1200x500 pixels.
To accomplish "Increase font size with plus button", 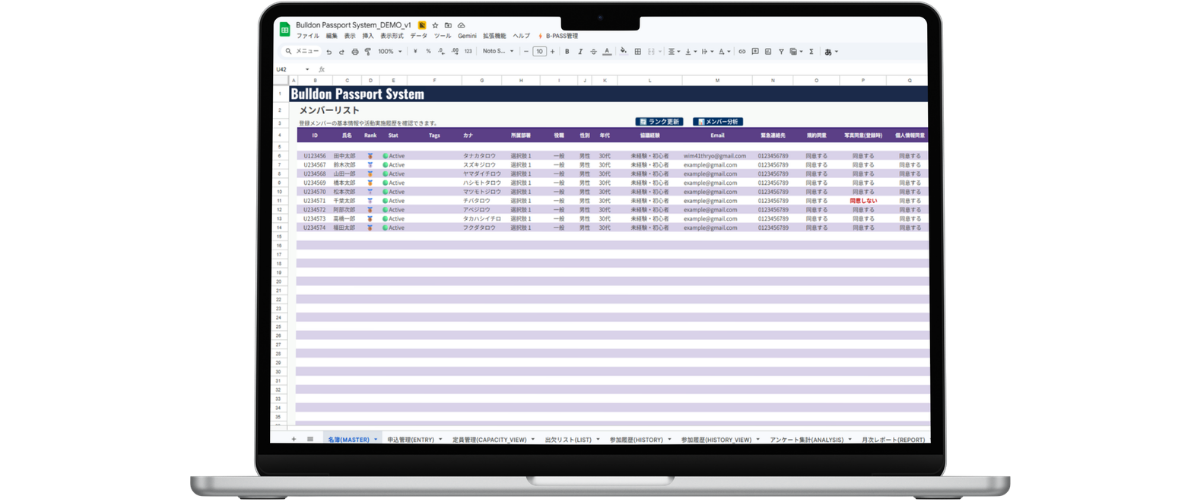I will [x=552, y=51].
